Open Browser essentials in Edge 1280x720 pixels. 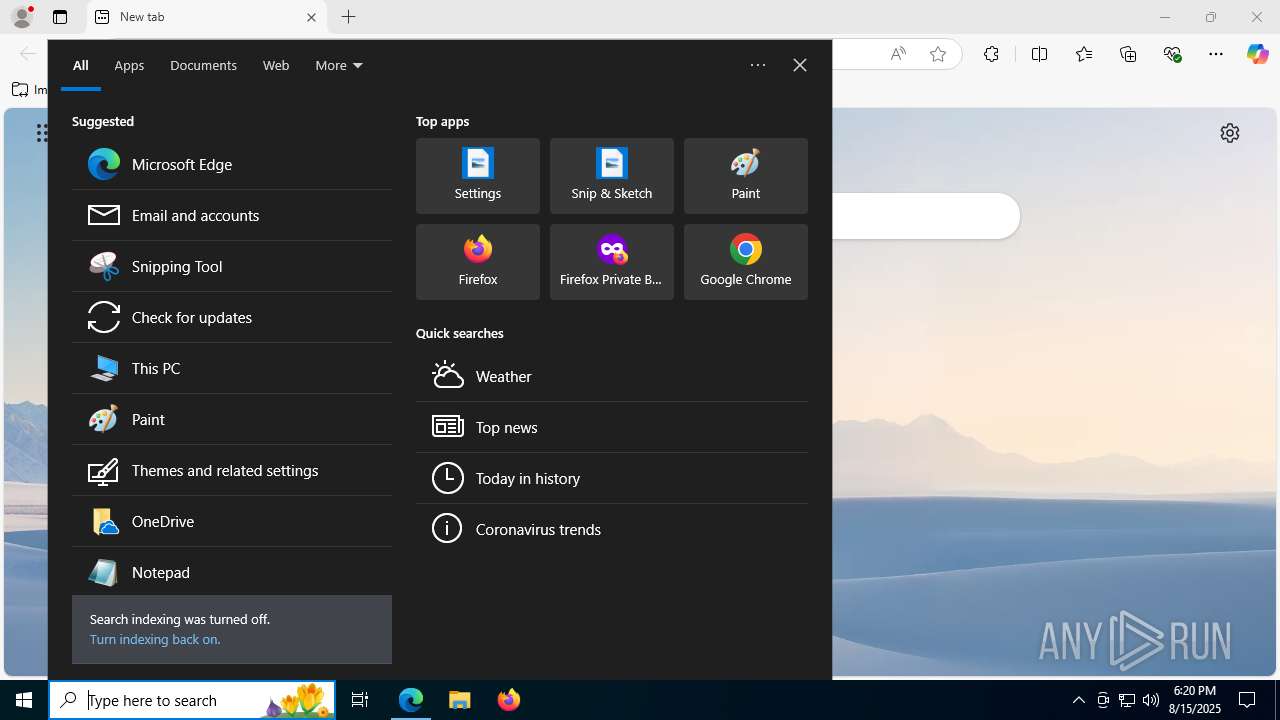coord(1173,54)
